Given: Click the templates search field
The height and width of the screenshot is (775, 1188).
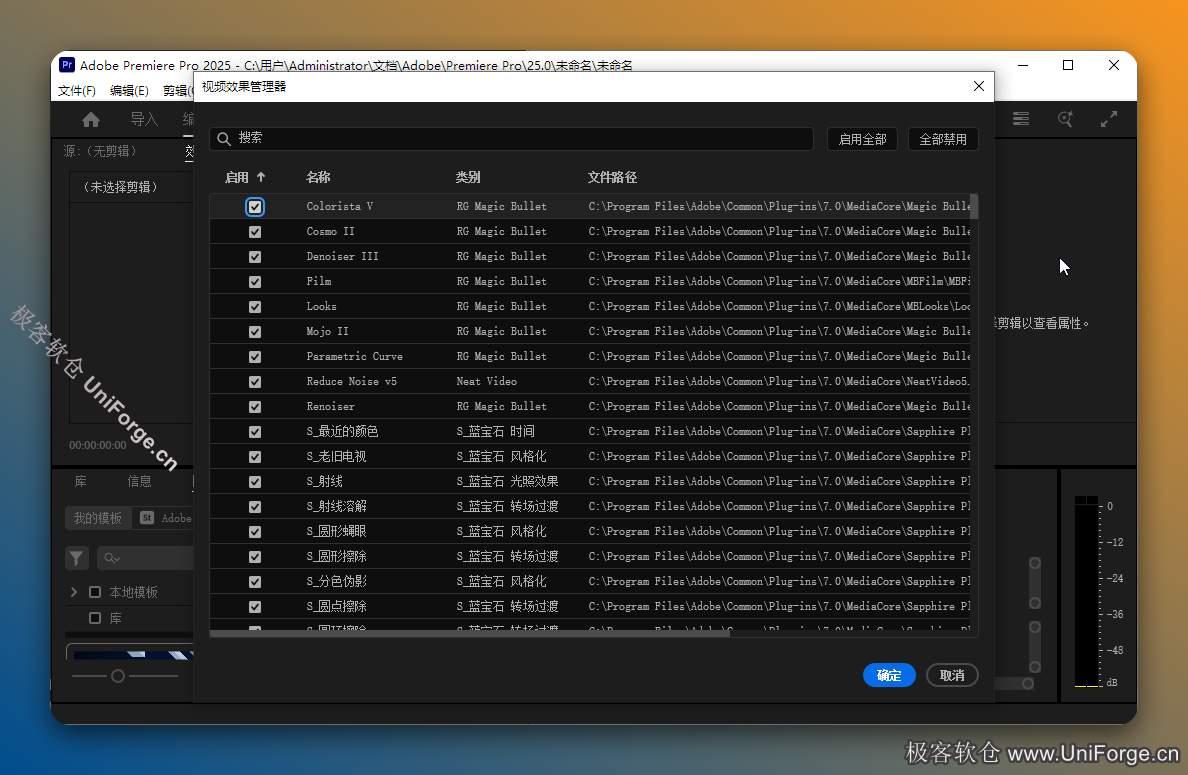Looking at the screenshot, I should point(145,558).
